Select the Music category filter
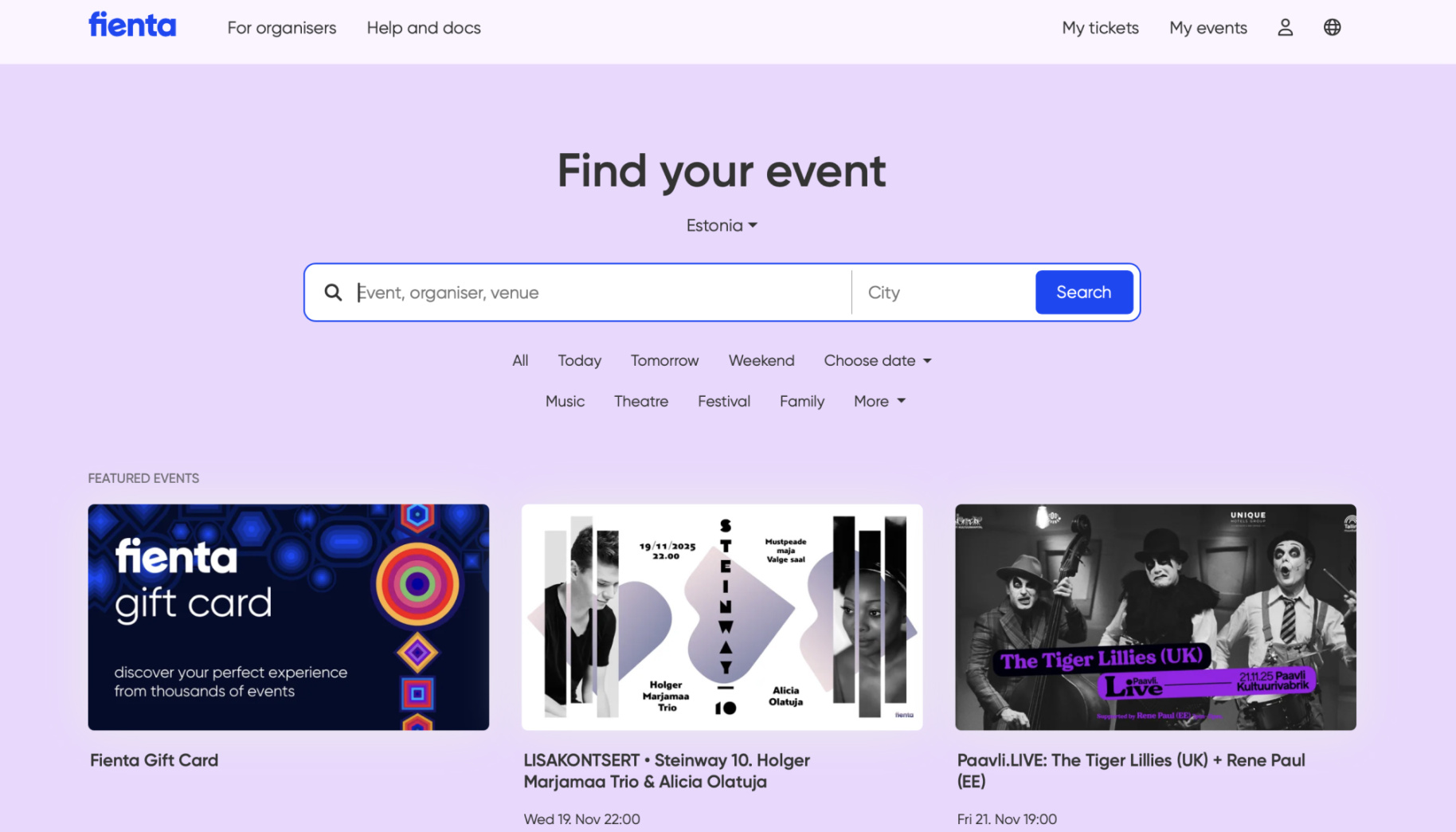Image resolution: width=1456 pixels, height=832 pixels. point(565,402)
